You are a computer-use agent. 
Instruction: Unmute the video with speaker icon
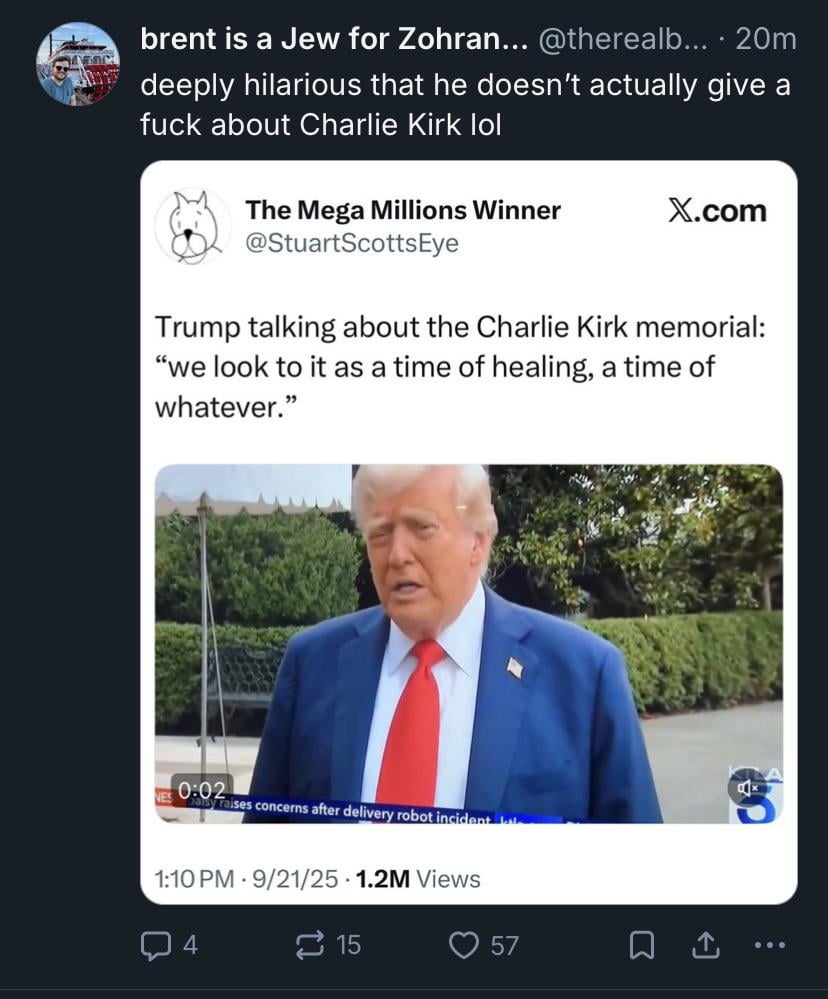[746, 787]
